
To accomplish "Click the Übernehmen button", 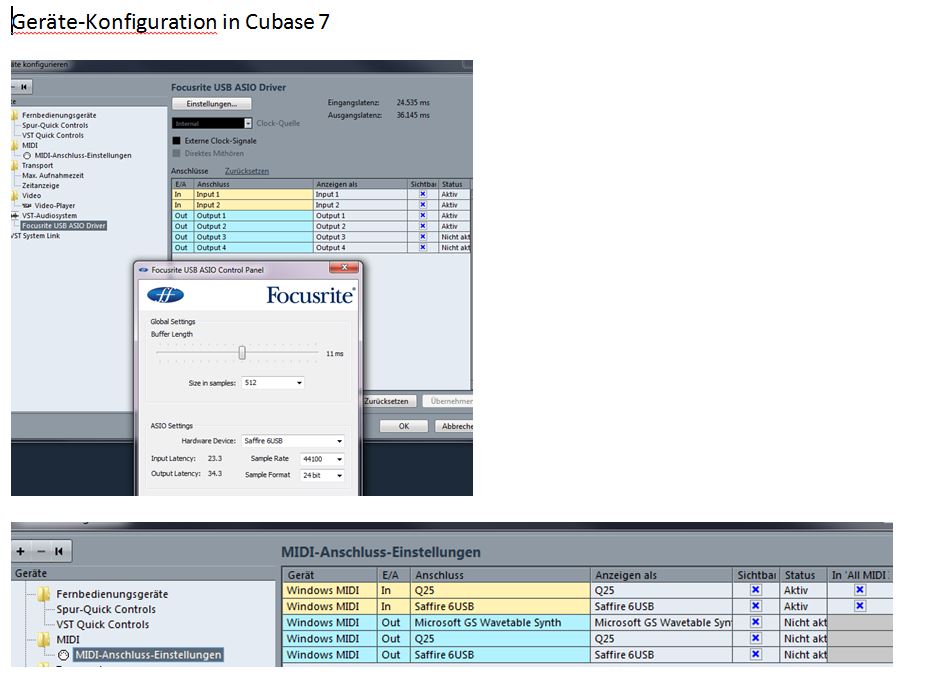I will click(448, 401).
